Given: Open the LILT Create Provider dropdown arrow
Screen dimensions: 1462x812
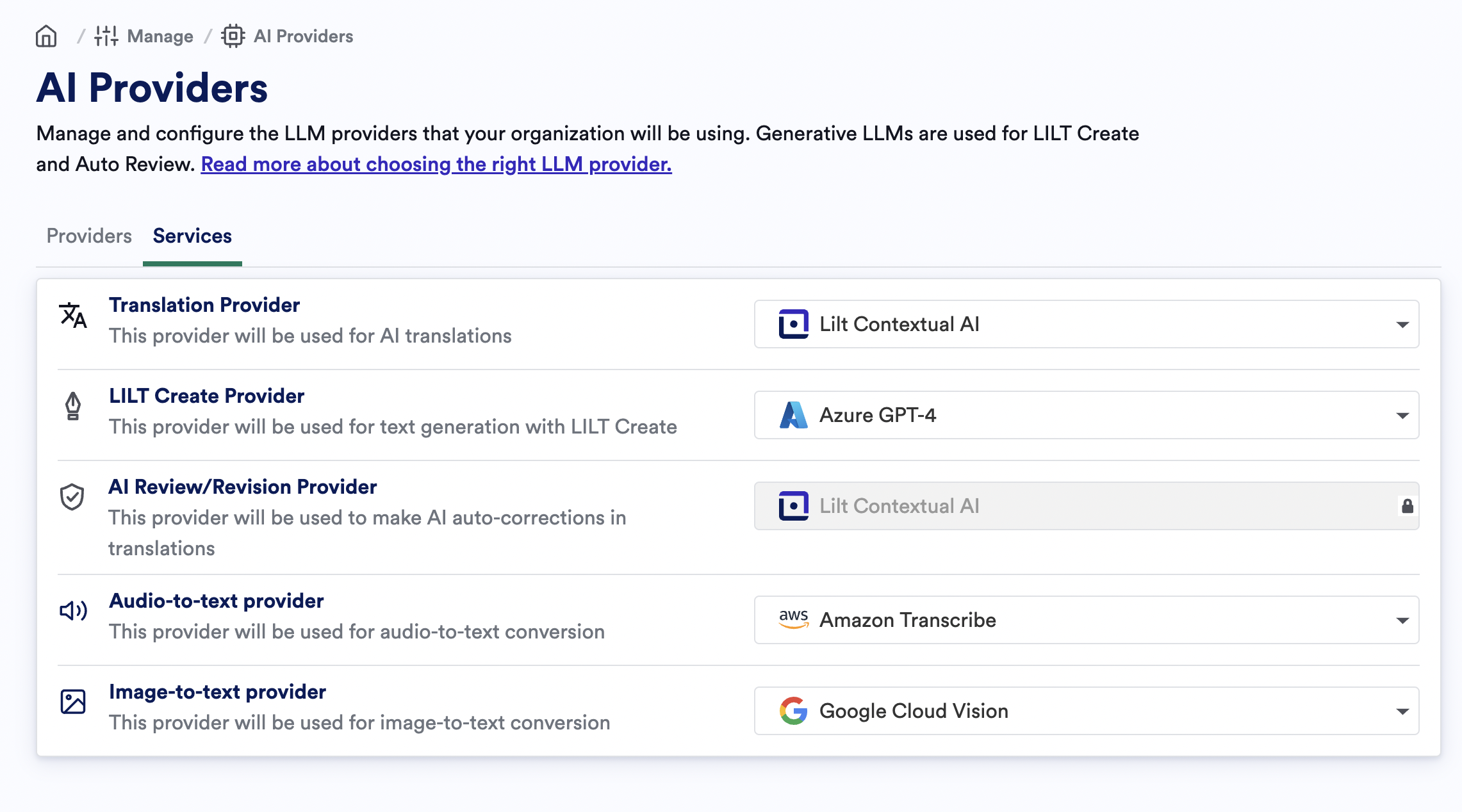Looking at the screenshot, I should pos(1402,416).
